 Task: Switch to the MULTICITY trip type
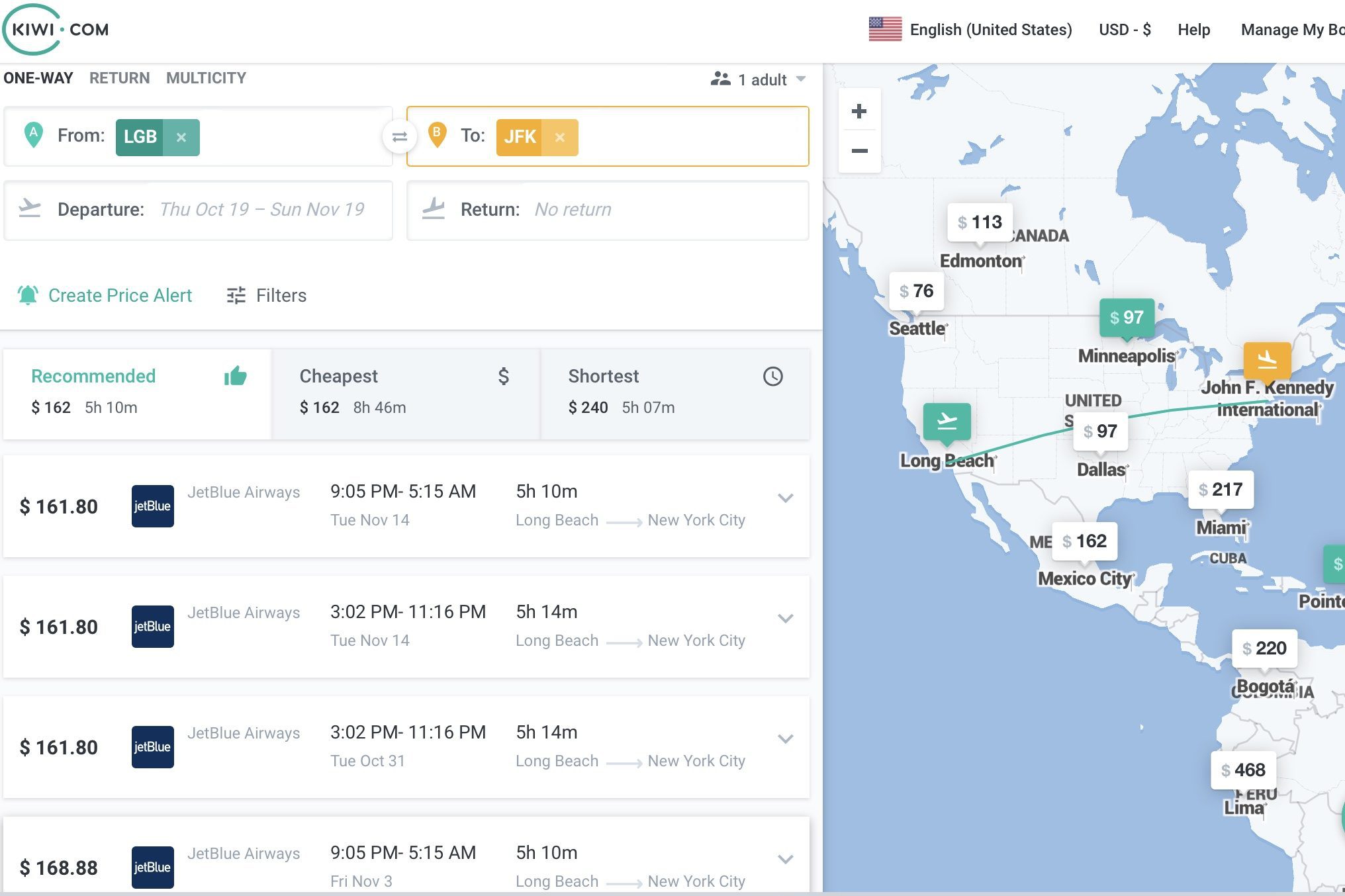206,78
